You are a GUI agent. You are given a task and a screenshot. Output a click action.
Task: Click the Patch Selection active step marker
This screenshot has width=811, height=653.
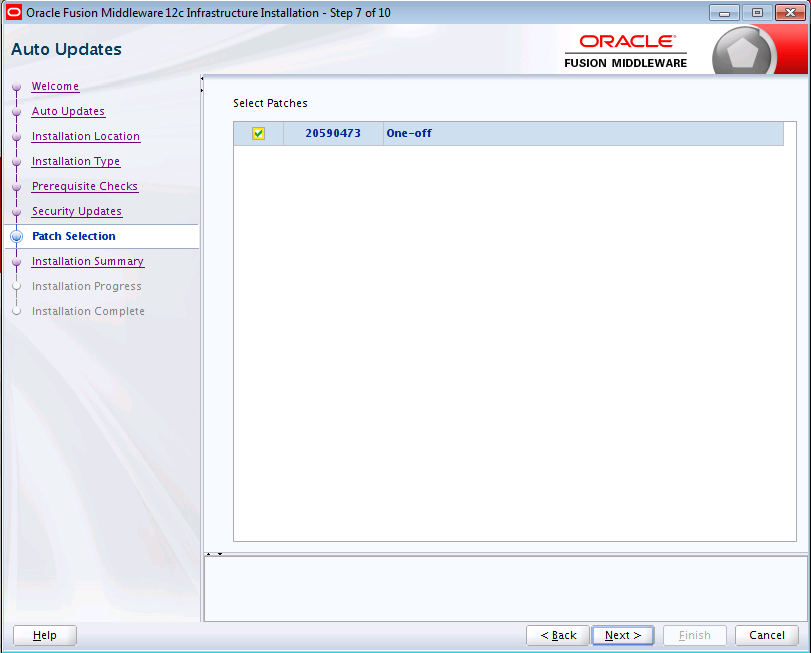point(17,236)
